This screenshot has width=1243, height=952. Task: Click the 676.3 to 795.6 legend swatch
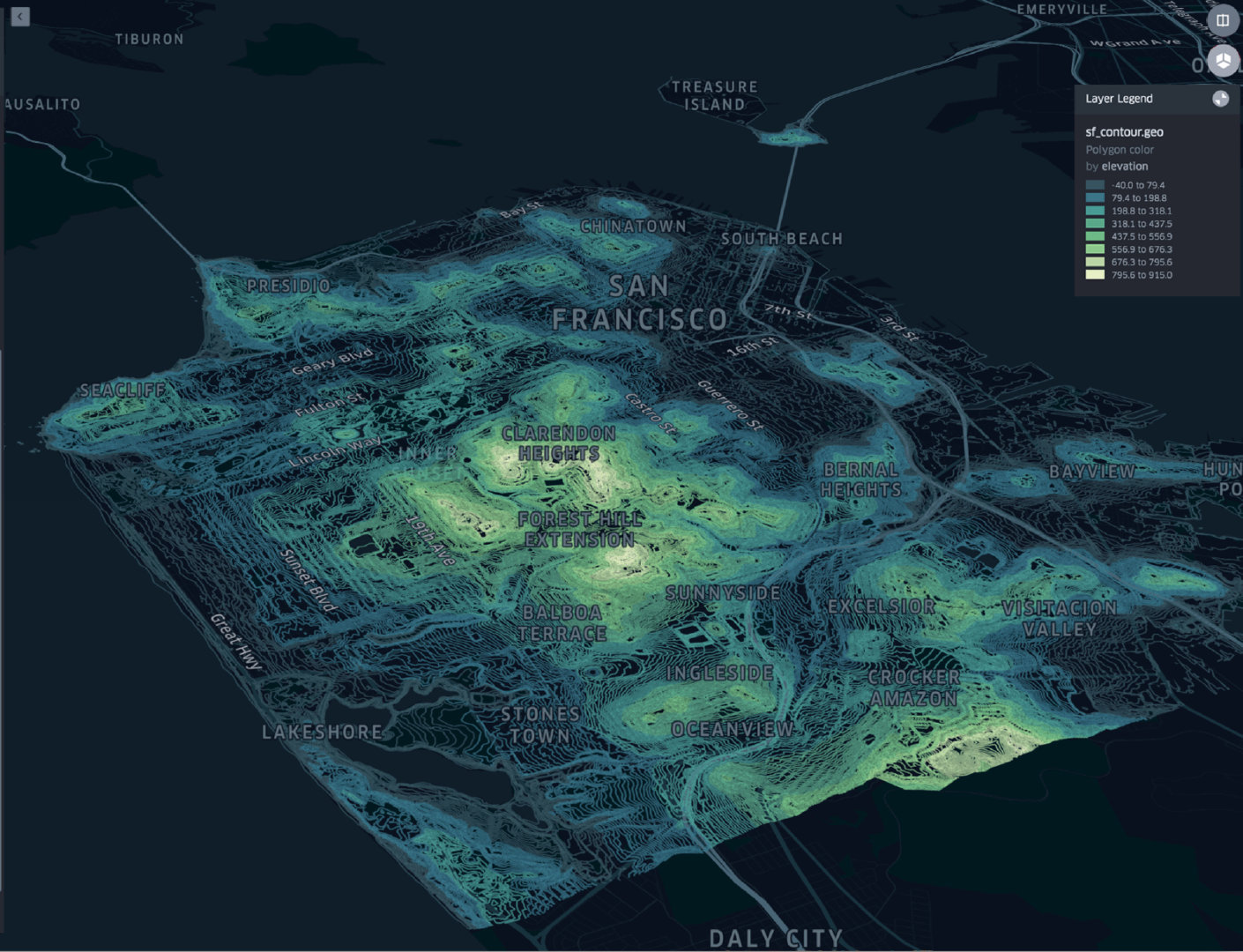[1095, 262]
